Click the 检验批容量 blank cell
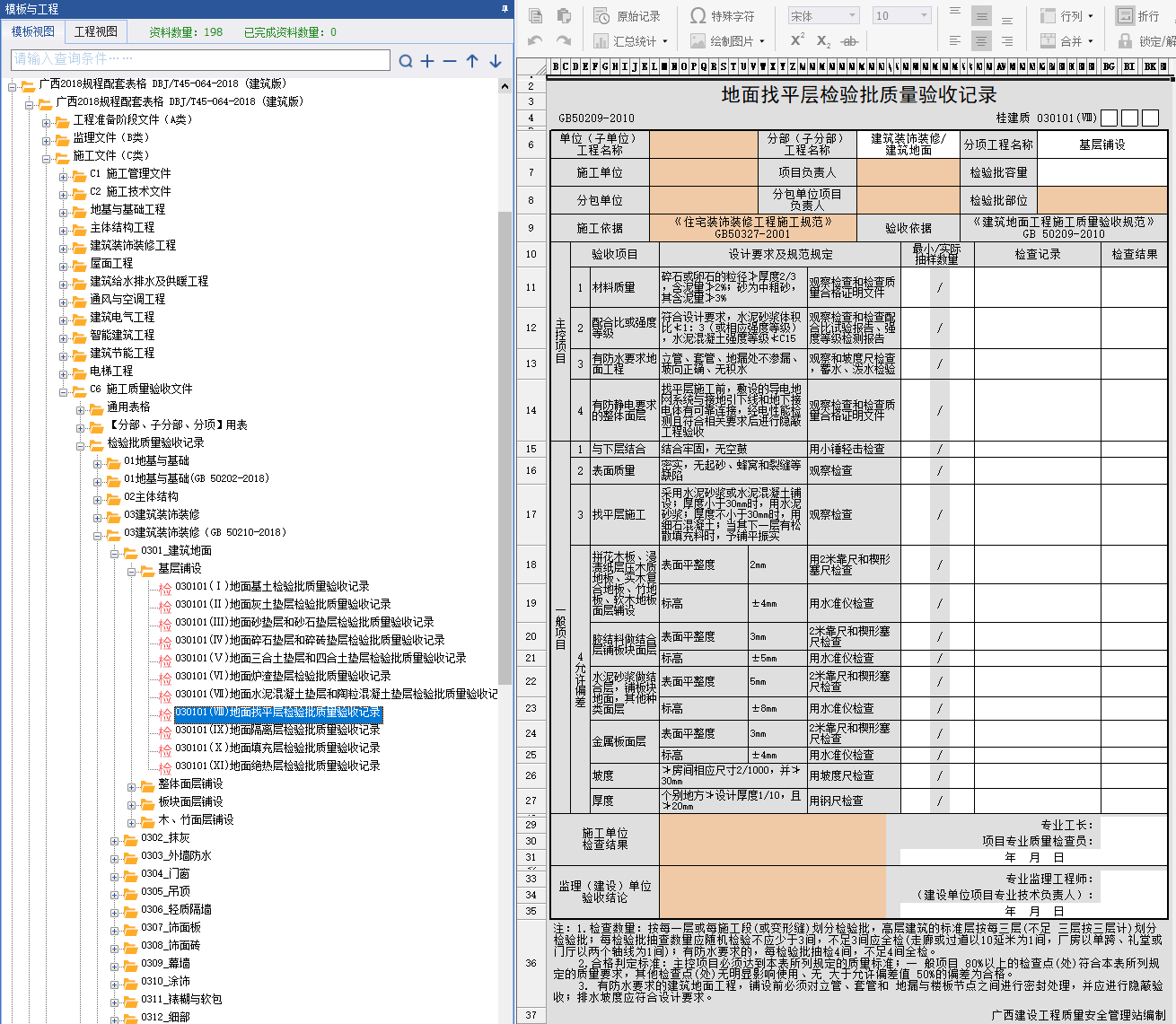Viewport: 1176px width, 1024px height. (x=1102, y=172)
